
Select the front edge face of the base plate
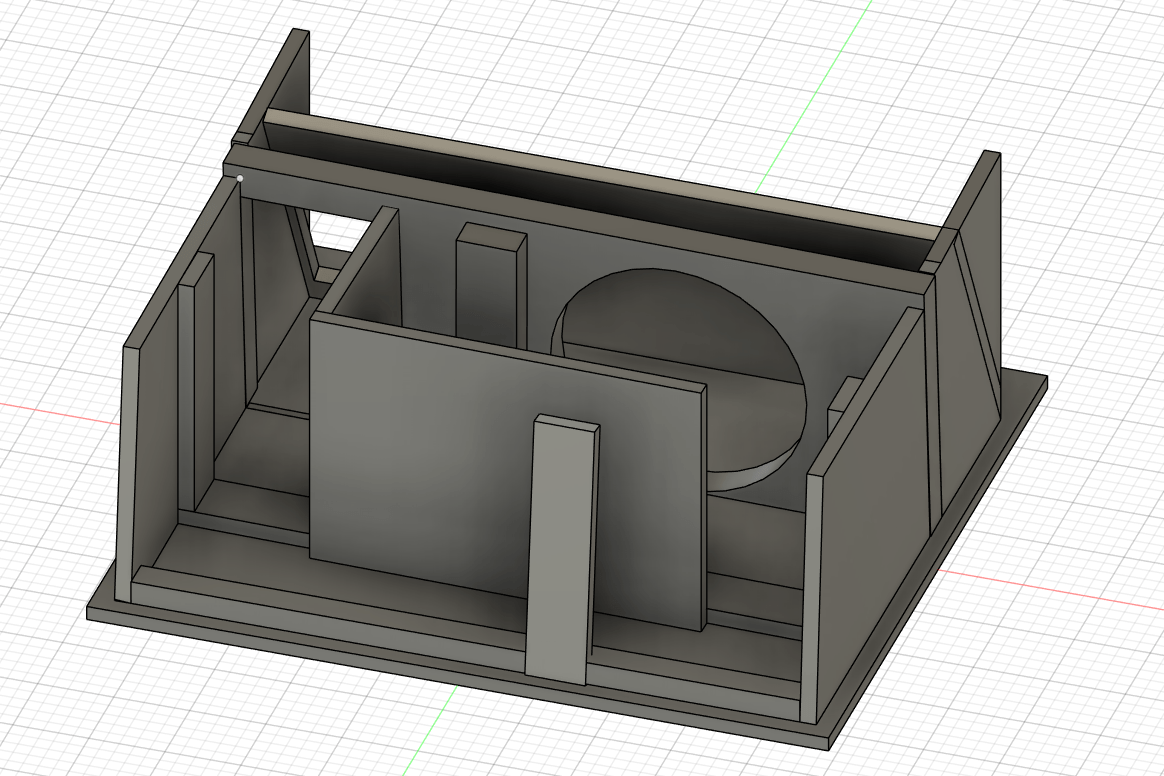[x=457, y=679]
